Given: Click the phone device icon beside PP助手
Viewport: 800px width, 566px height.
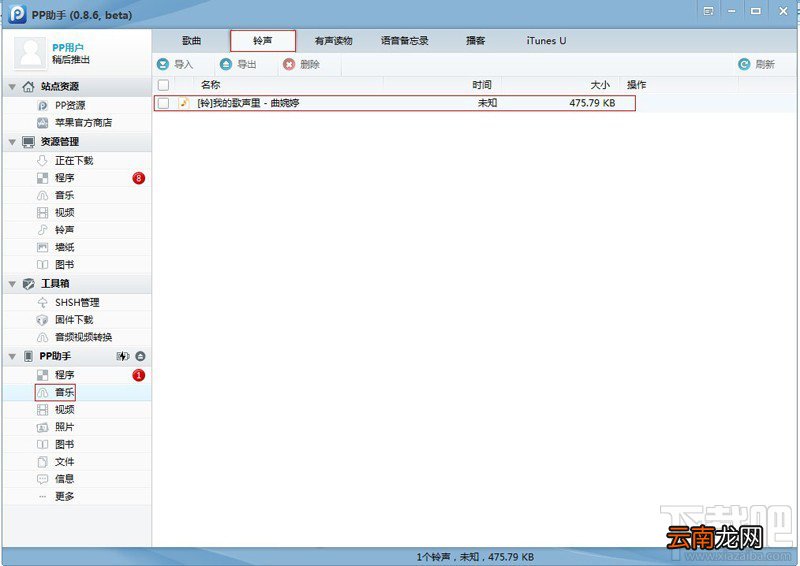Looking at the screenshot, I should point(29,356).
